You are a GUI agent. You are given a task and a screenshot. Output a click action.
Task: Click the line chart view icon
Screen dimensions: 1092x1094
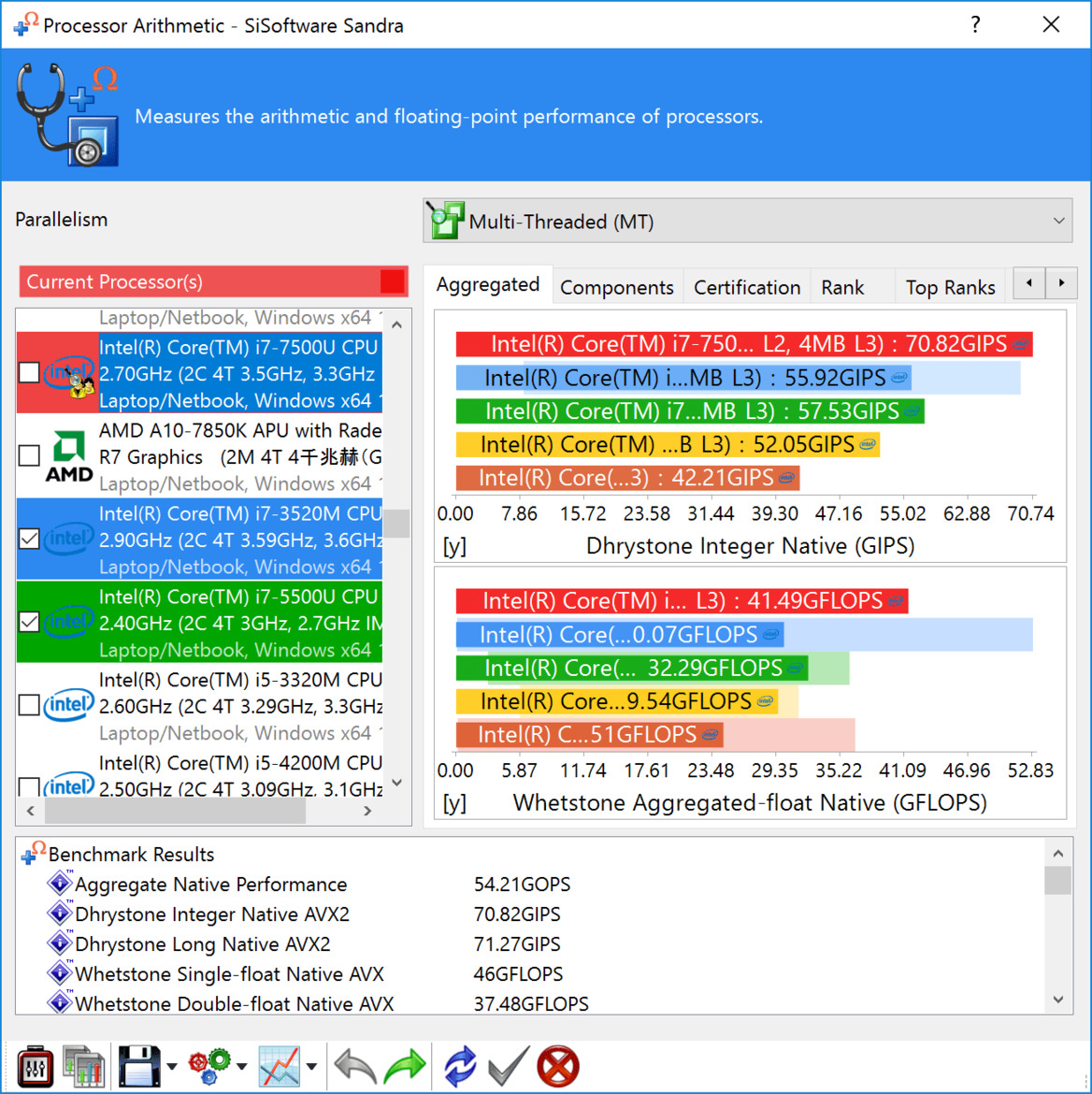[x=280, y=1065]
